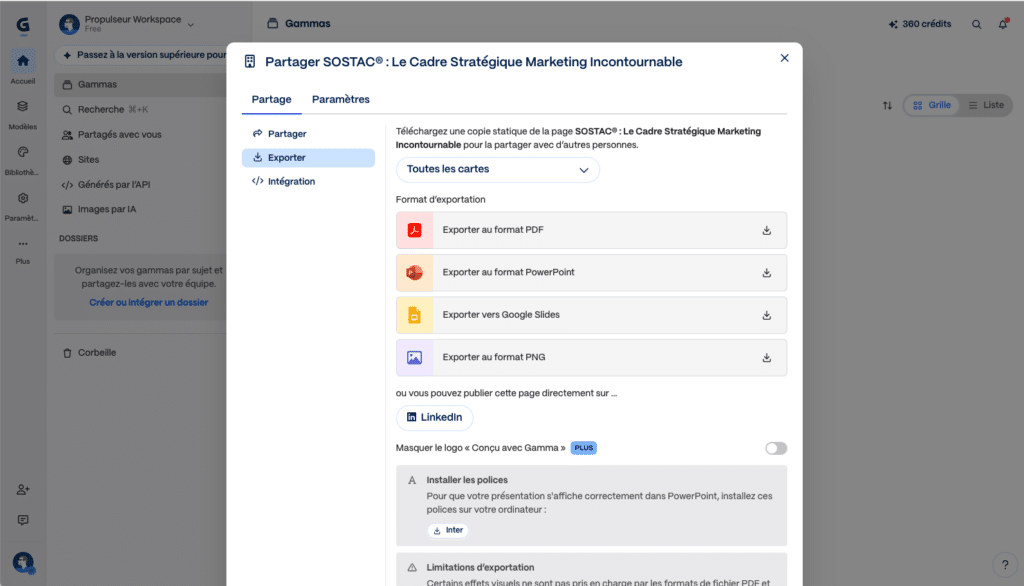The height and width of the screenshot is (586, 1024).
Task: Click the PNG image icon
Action: (414, 357)
